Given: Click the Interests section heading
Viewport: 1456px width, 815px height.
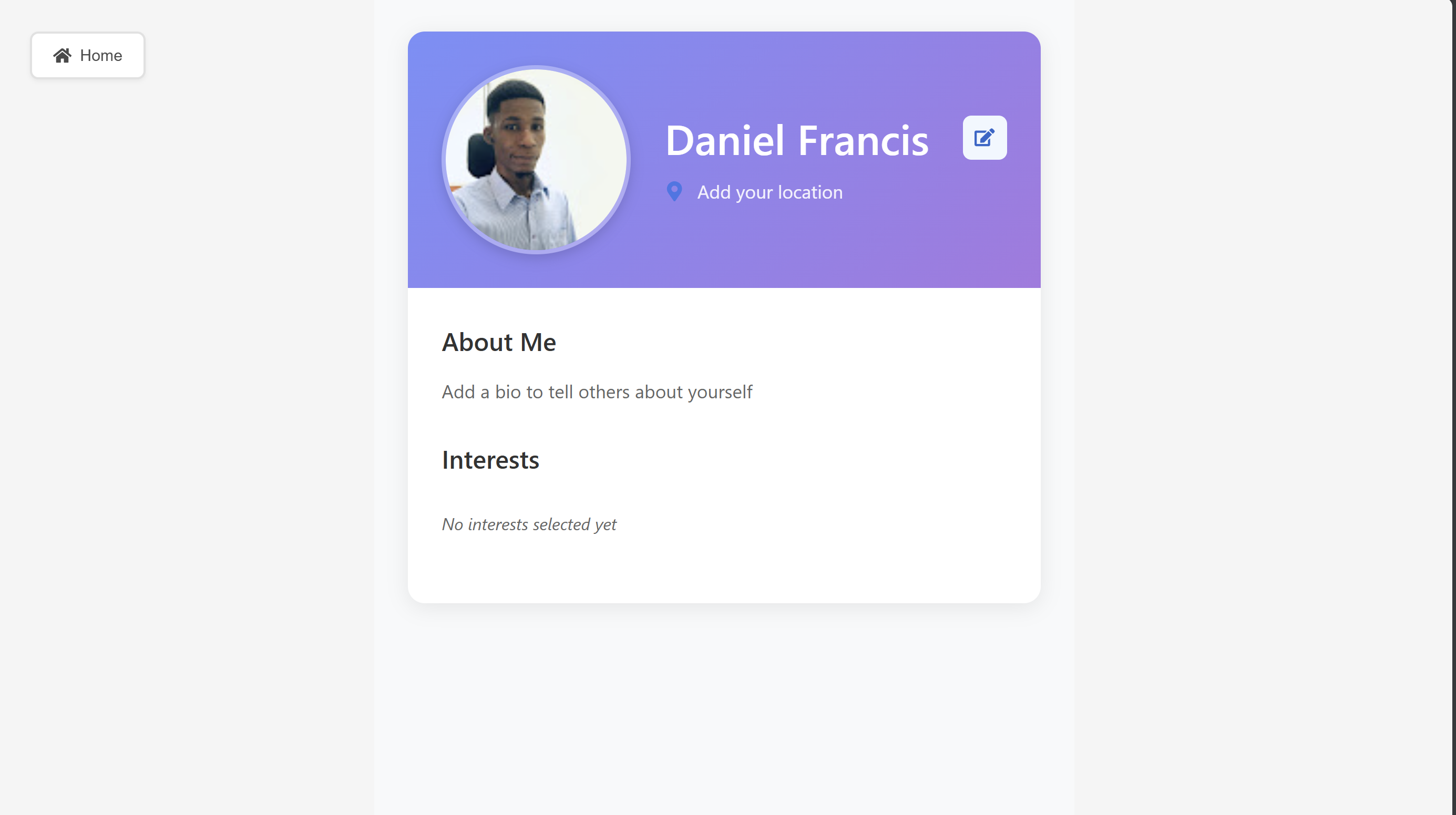Looking at the screenshot, I should click(x=490, y=460).
